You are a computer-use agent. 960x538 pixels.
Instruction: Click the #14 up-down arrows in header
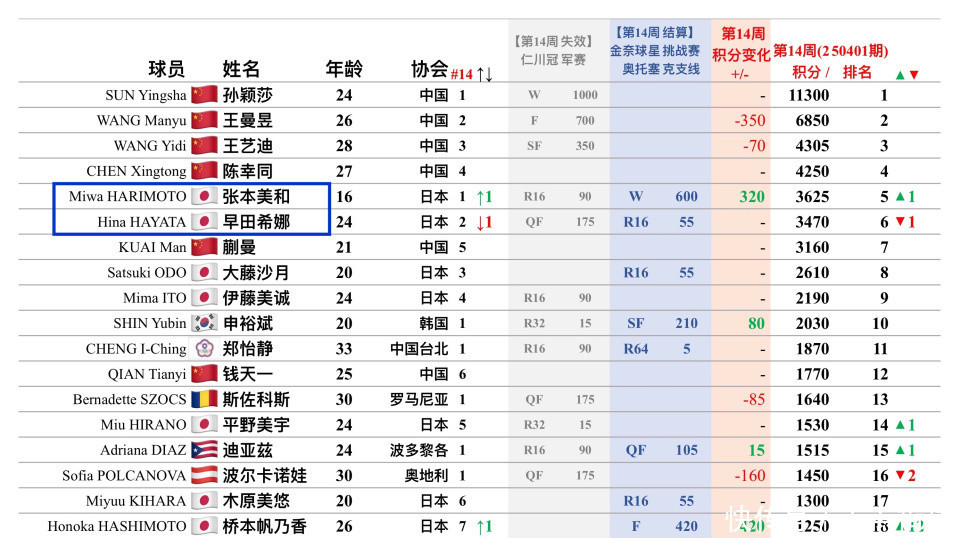click(484, 74)
